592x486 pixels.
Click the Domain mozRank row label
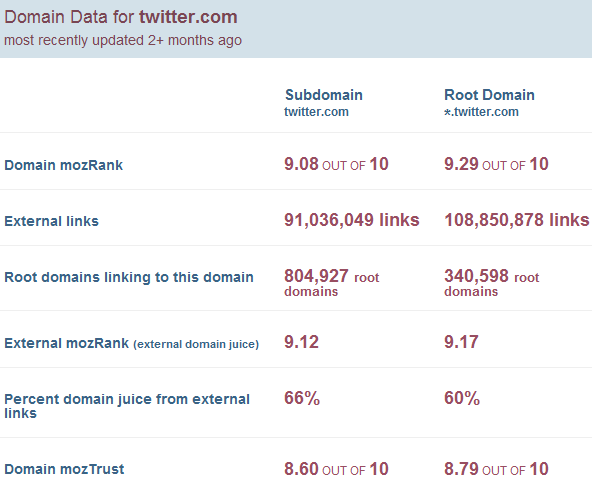point(63,165)
